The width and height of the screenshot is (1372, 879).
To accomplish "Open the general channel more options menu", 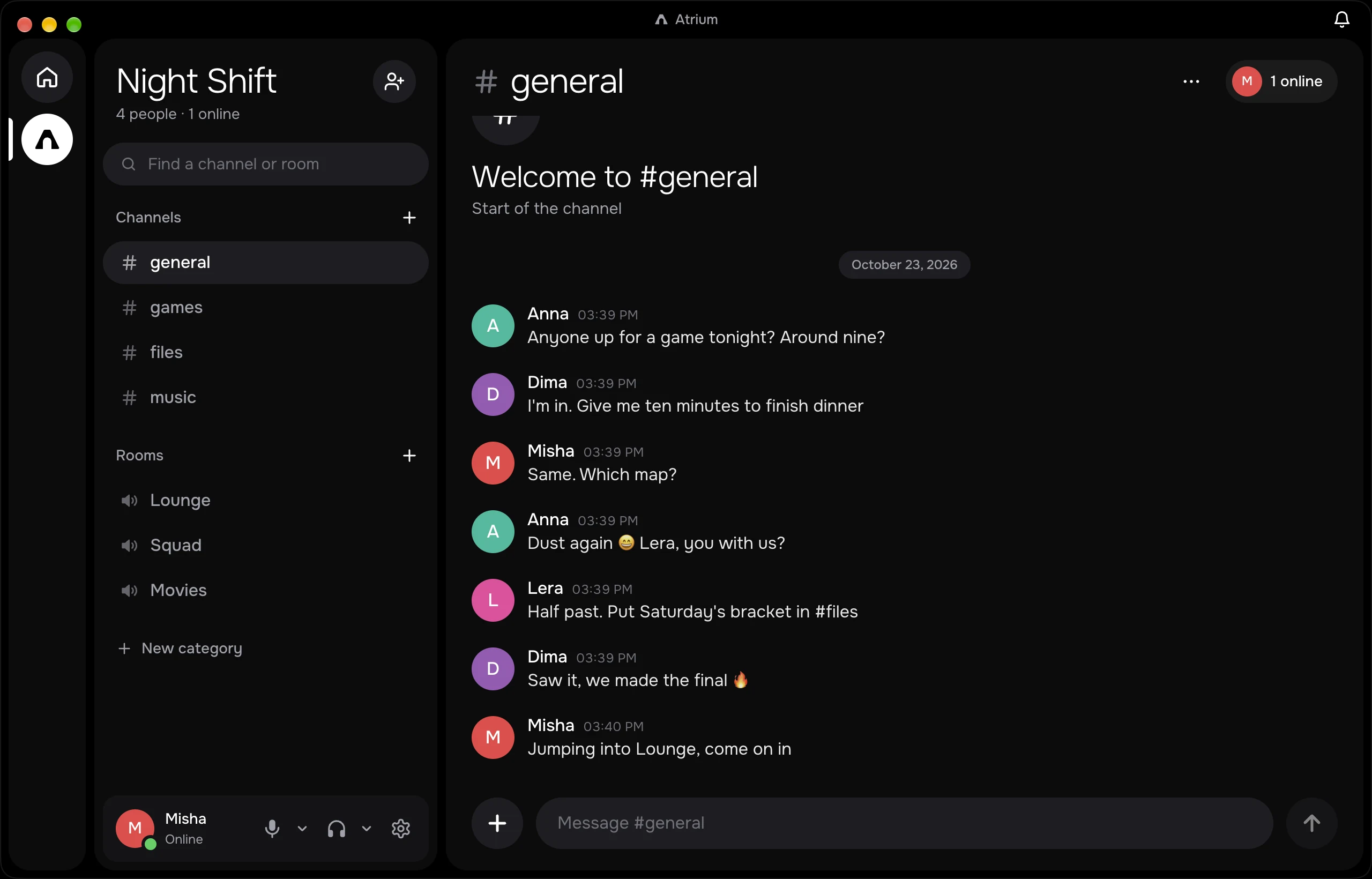I will [1191, 81].
